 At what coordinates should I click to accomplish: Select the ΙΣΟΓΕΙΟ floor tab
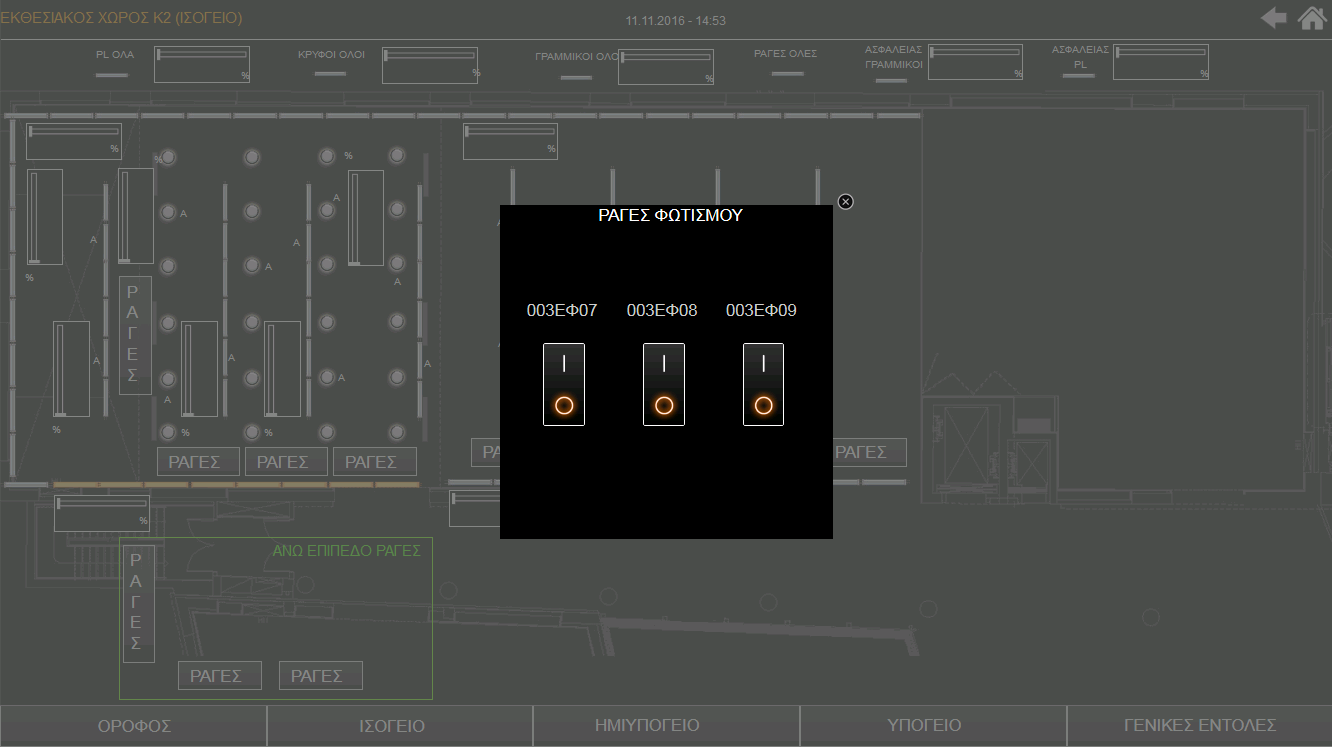tap(400, 726)
